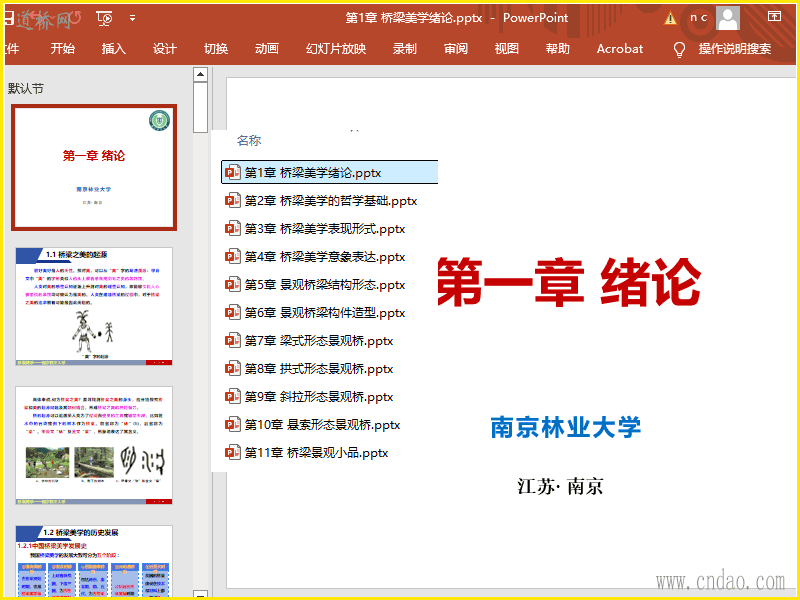This screenshot has width=800, height=600.
Task: Click the PowerPoint icon of 第9章 file
Action: [233, 397]
